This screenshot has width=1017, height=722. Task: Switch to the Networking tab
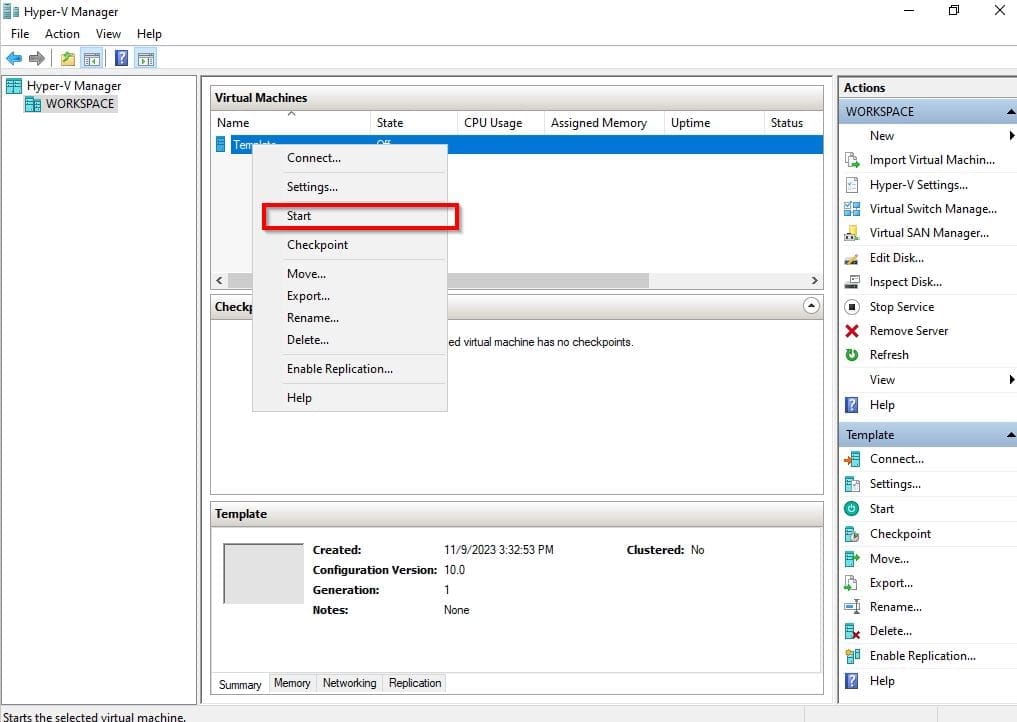point(349,683)
